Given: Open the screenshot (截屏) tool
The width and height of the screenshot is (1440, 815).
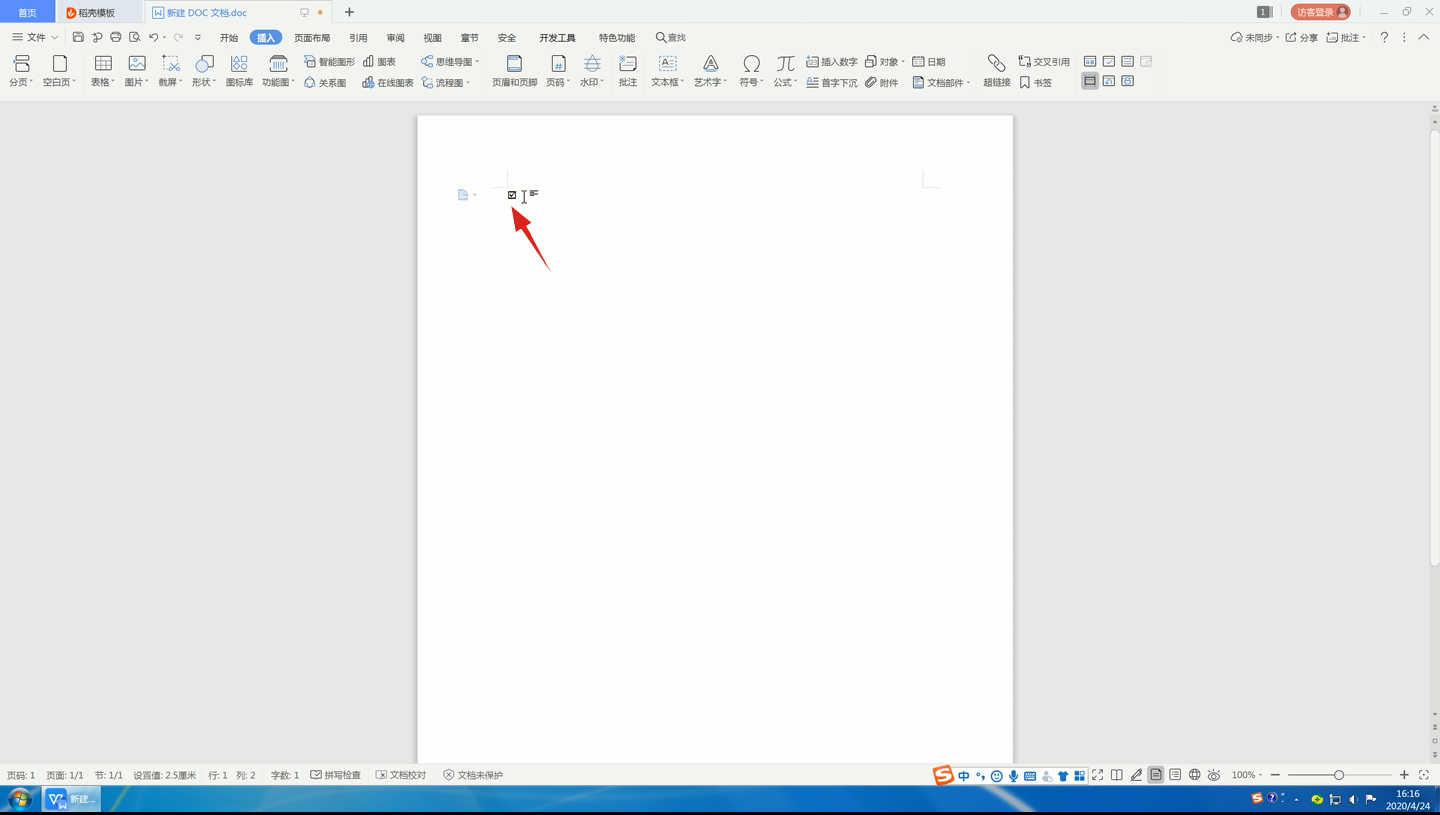Looking at the screenshot, I should pyautogui.click(x=170, y=71).
